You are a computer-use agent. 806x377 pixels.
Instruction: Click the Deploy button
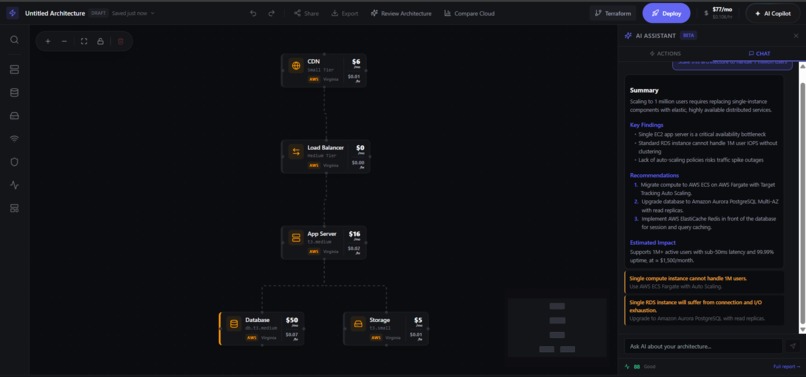[666, 13]
